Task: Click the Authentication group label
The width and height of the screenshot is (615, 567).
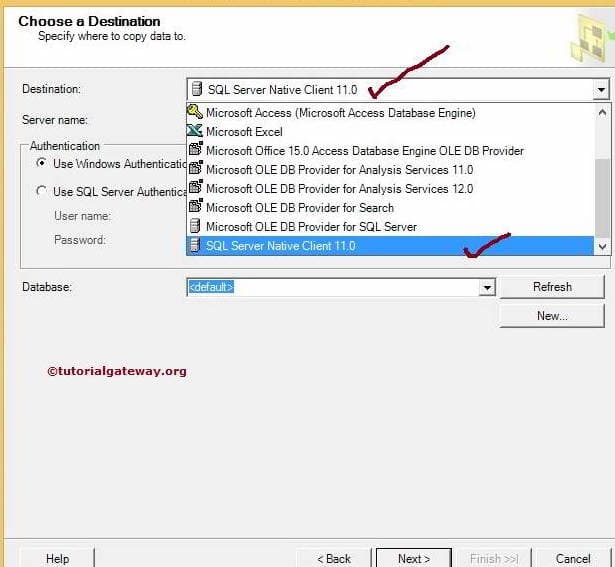Action: pyautogui.click(x=65, y=146)
